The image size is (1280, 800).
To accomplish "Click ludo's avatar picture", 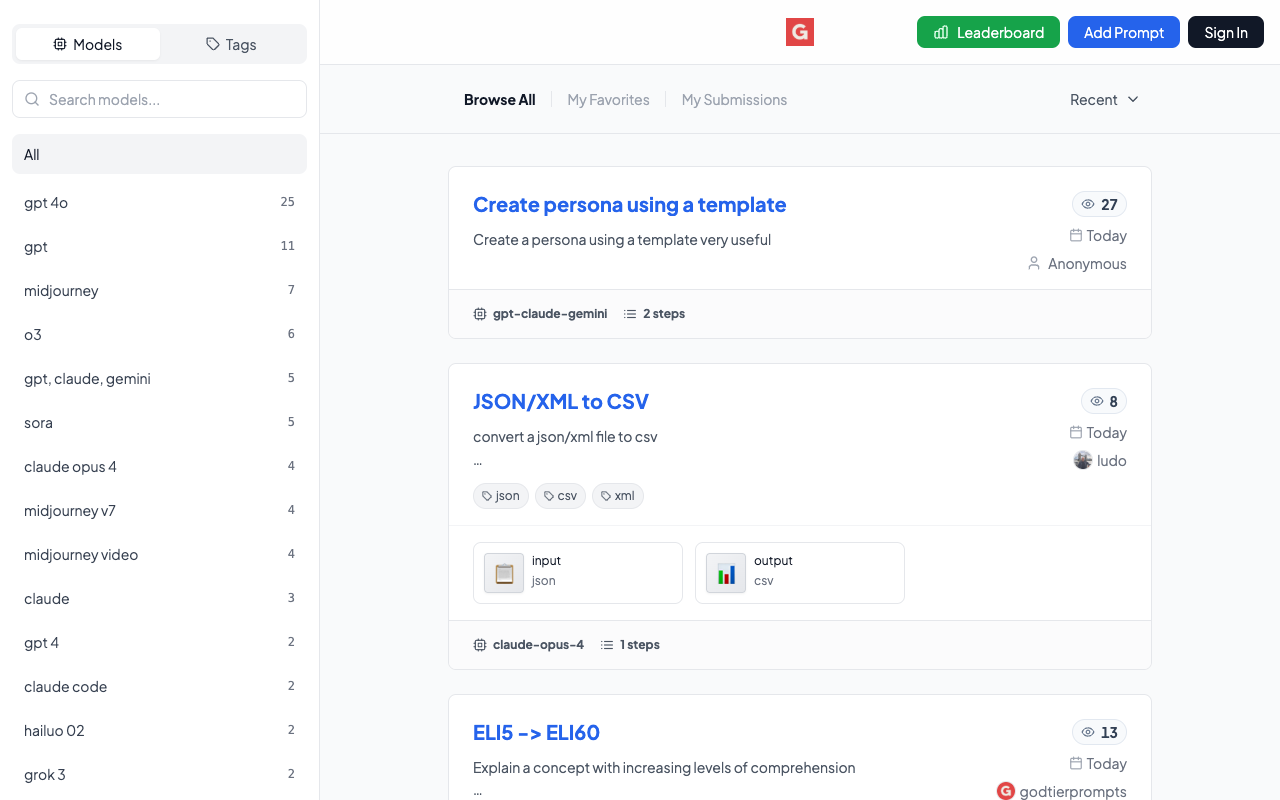I will tap(1082, 460).
